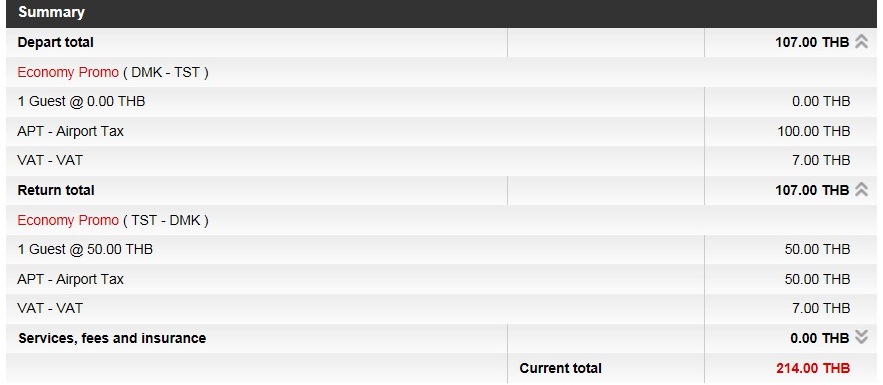Select the Return total row label
The height and width of the screenshot is (385, 883).
56,190
